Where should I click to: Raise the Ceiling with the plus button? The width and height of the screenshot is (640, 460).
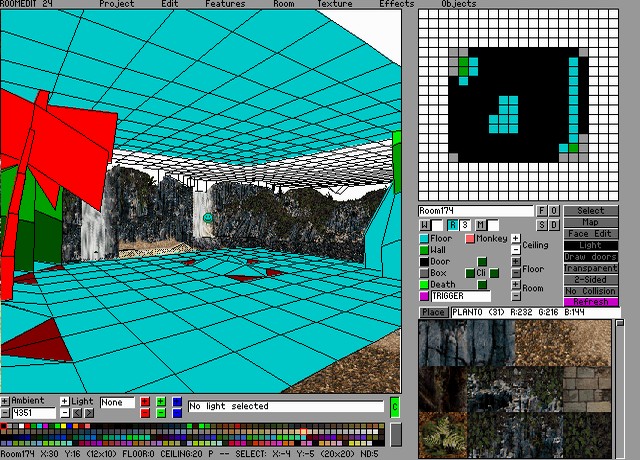pyautogui.click(x=515, y=239)
